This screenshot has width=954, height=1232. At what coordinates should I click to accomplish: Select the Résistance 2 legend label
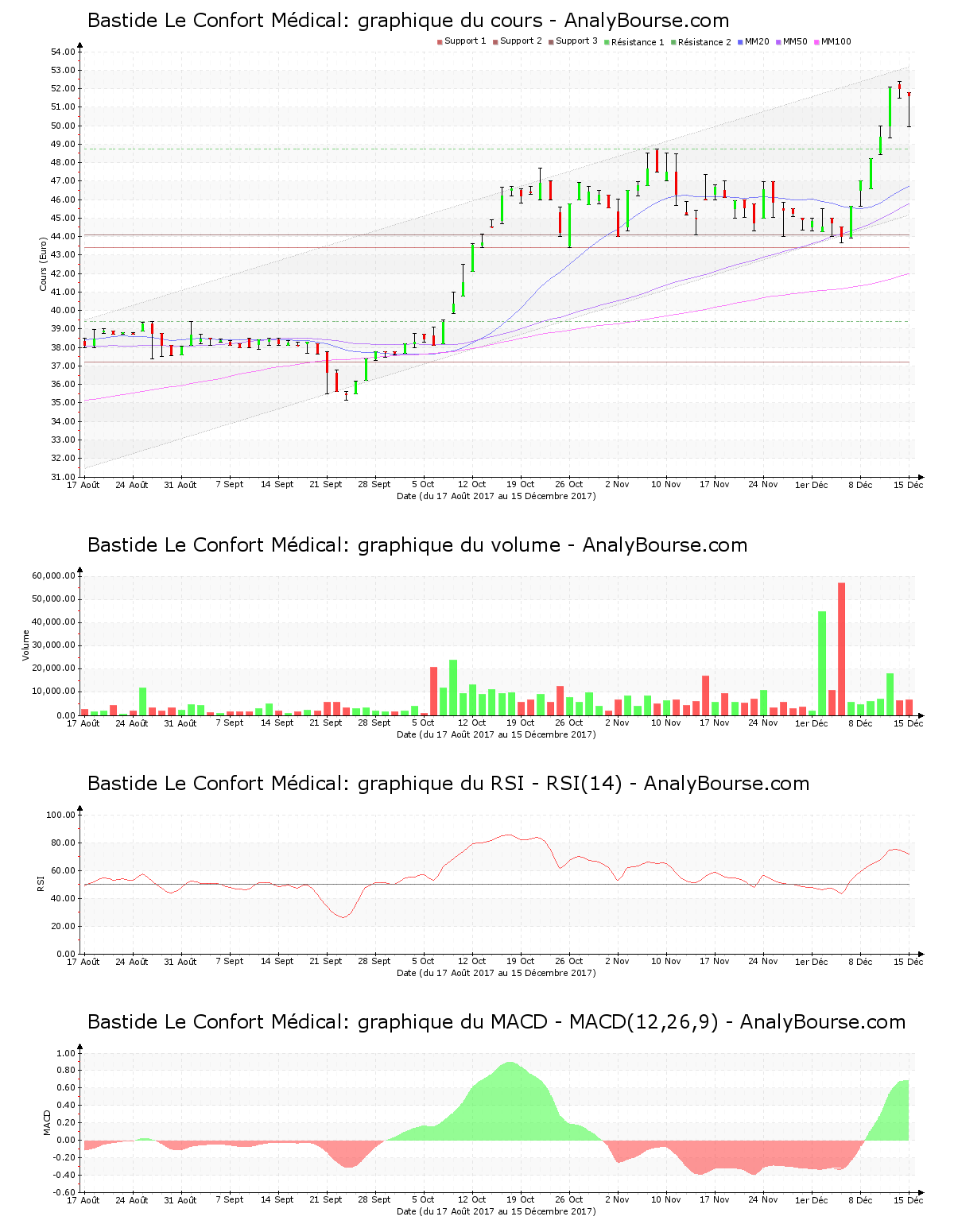[x=704, y=42]
